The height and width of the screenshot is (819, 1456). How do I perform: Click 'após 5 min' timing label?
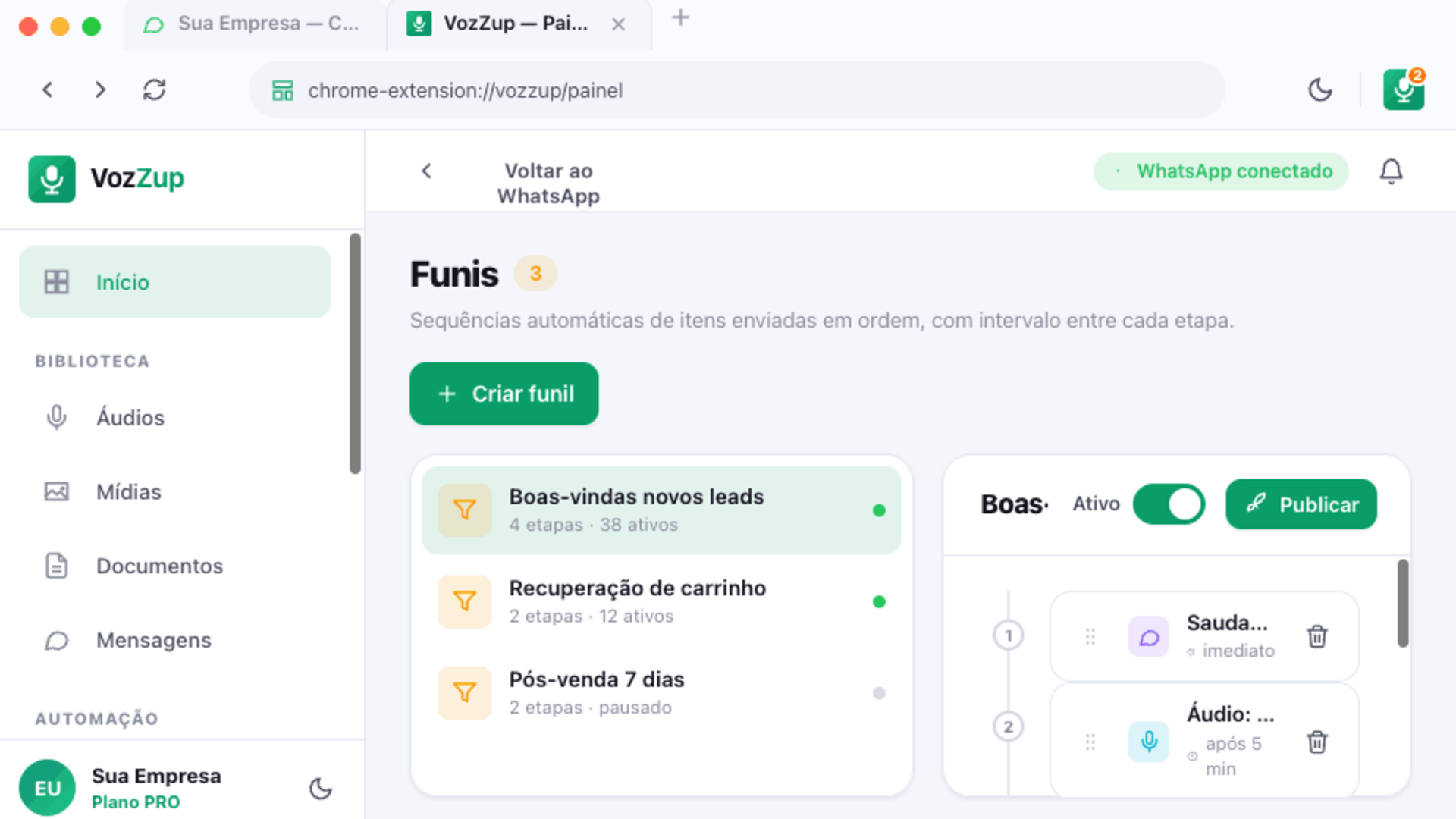coord(1234,756)
